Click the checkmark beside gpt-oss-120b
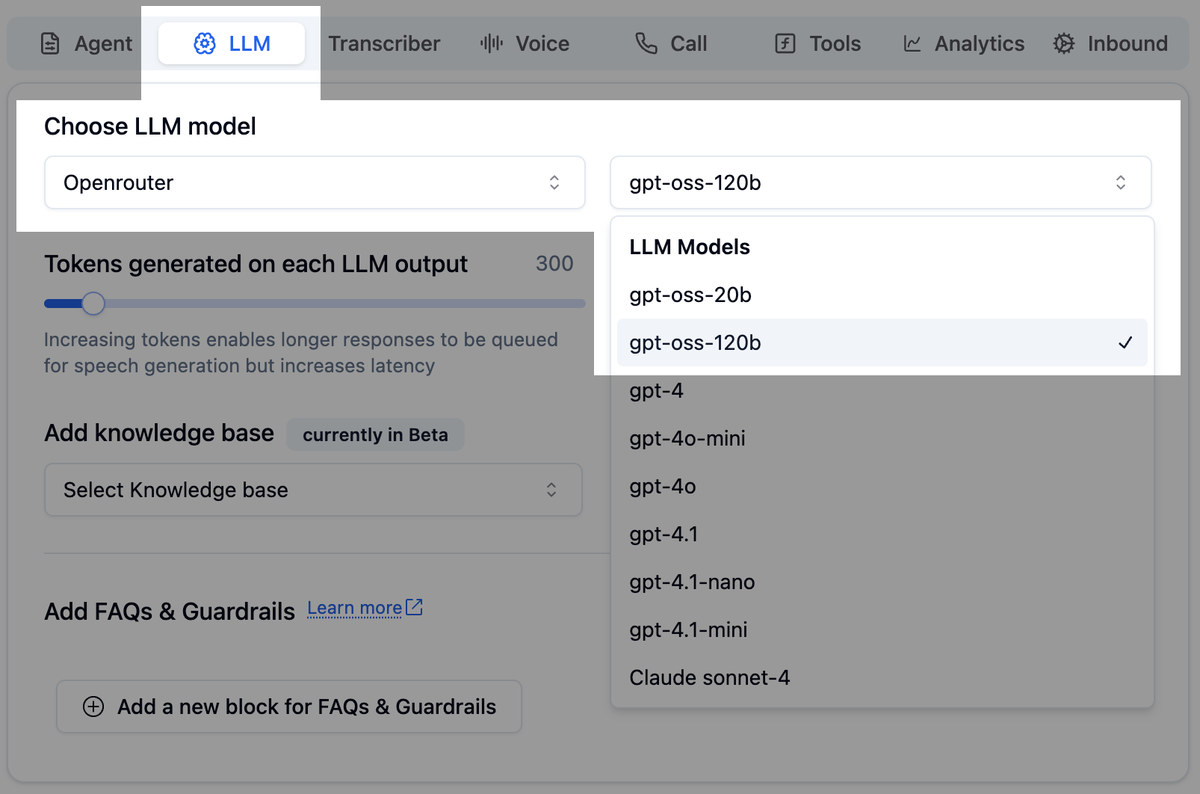 (x=1125, y=343)
